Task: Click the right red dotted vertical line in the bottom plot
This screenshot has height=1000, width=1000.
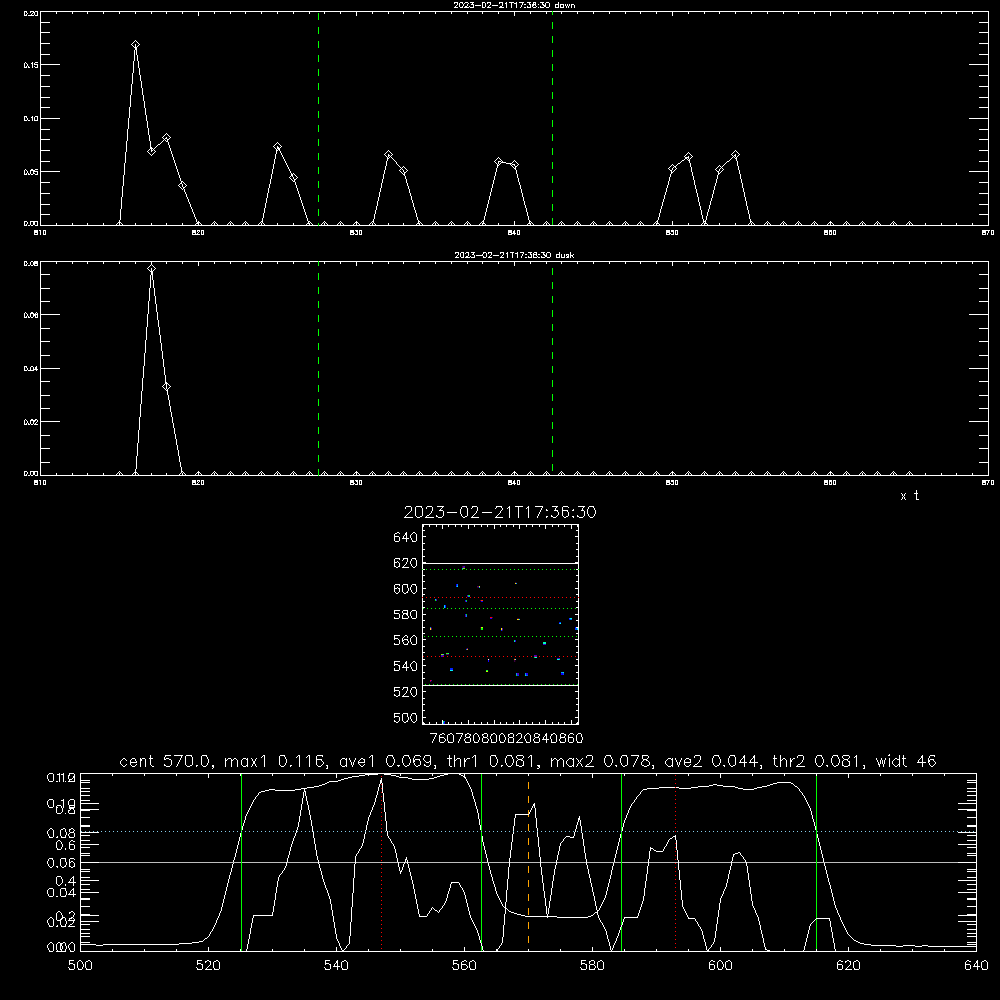Action: point(675,862)
